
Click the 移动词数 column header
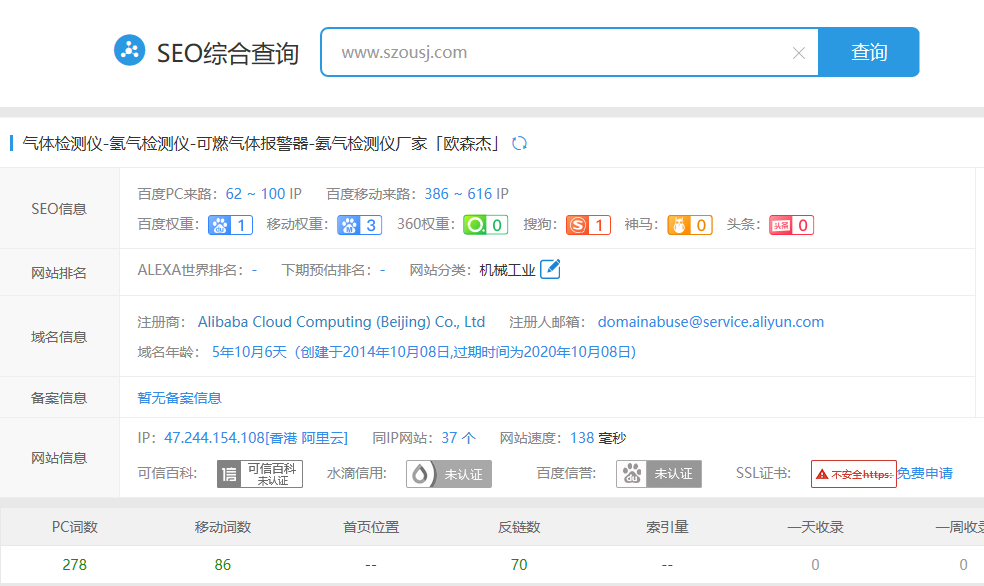(223, 527)
